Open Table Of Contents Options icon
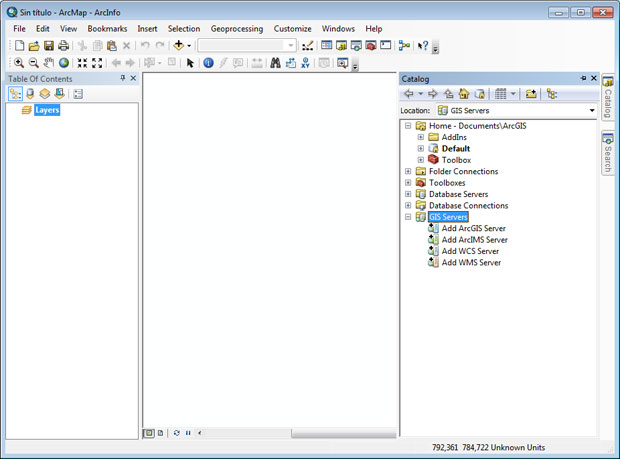 78,94
